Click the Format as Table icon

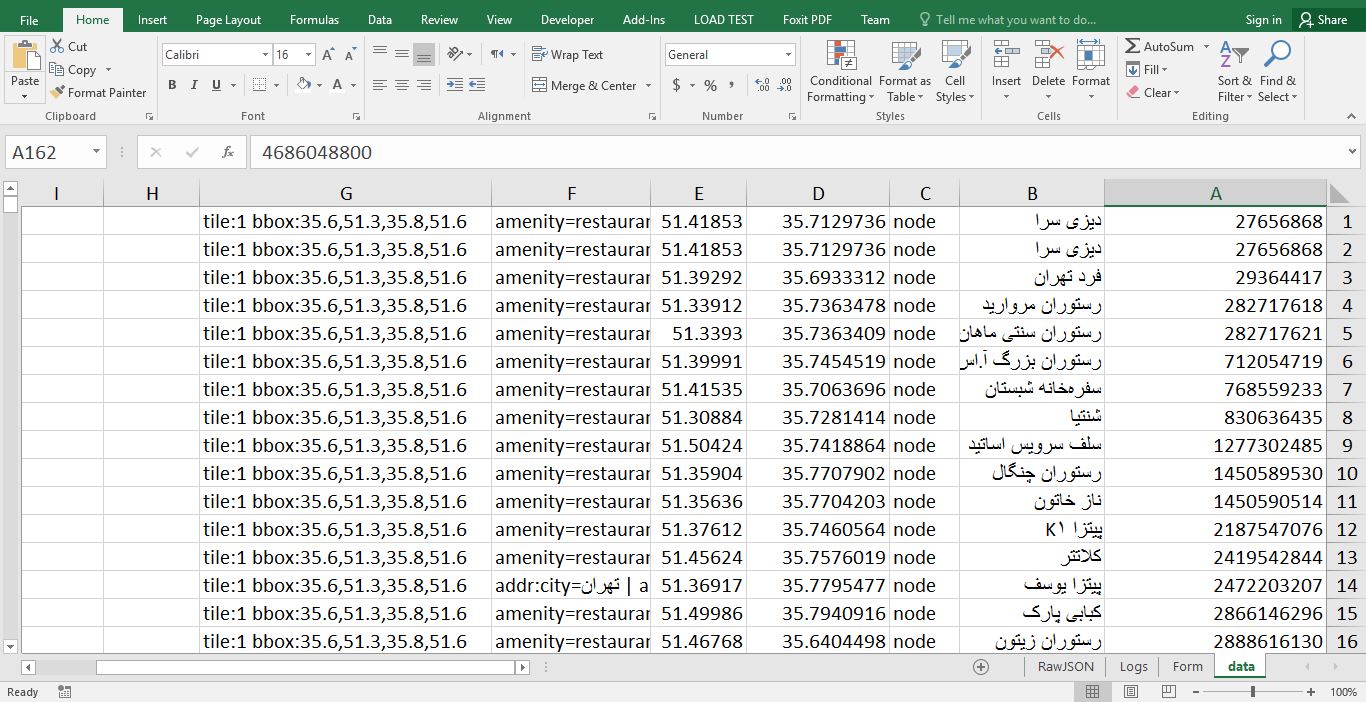point(903,70)
